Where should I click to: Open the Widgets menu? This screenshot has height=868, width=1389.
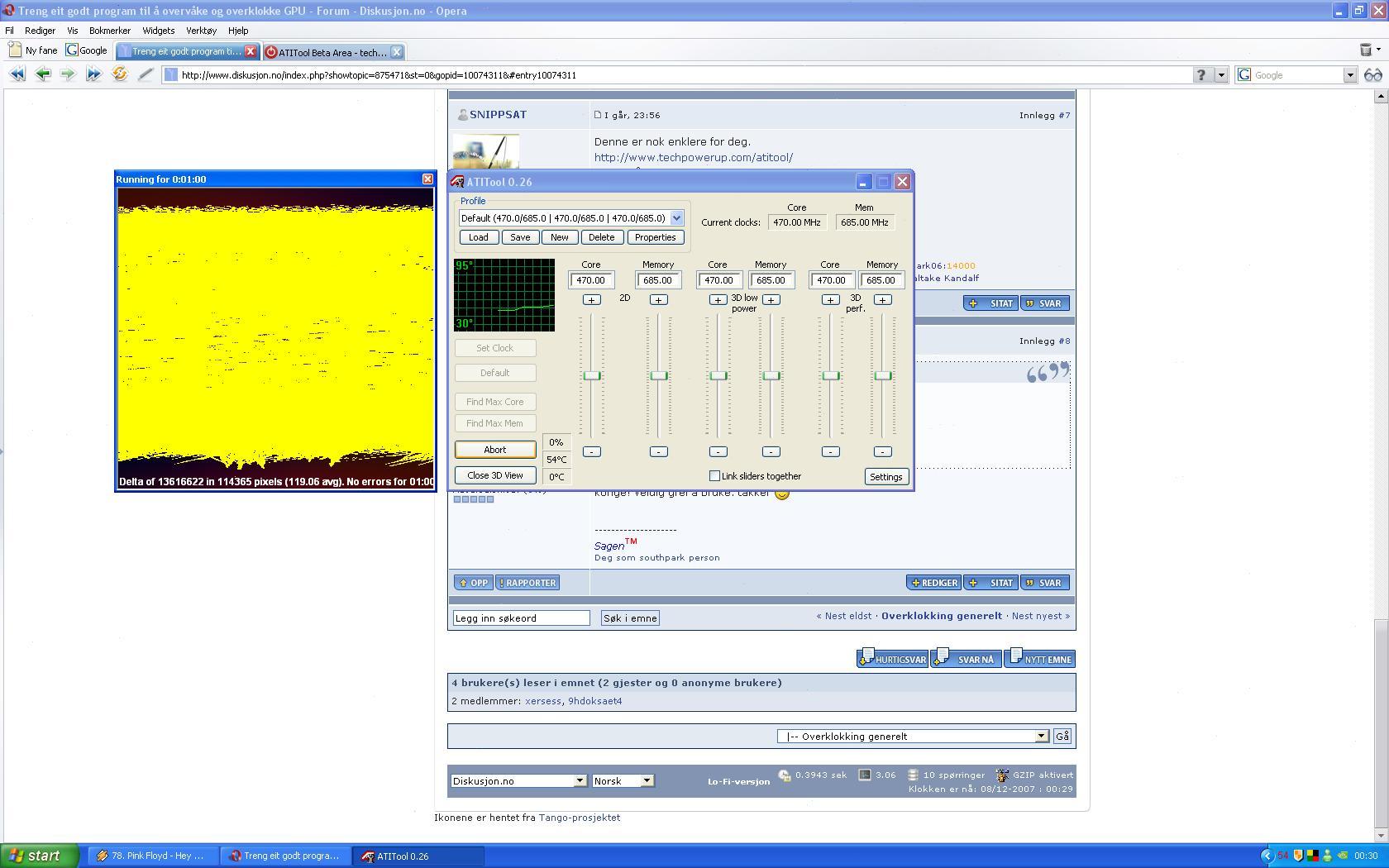point(158,31)
